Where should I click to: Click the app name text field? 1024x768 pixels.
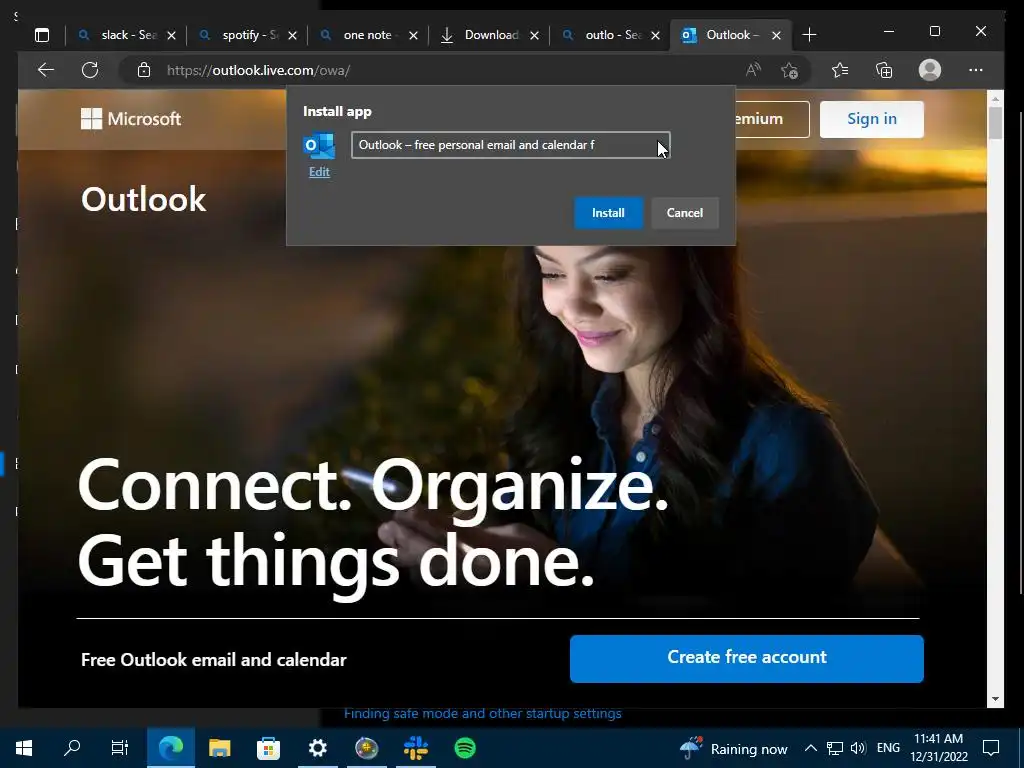pyautogui.click(x=511, y=145)
